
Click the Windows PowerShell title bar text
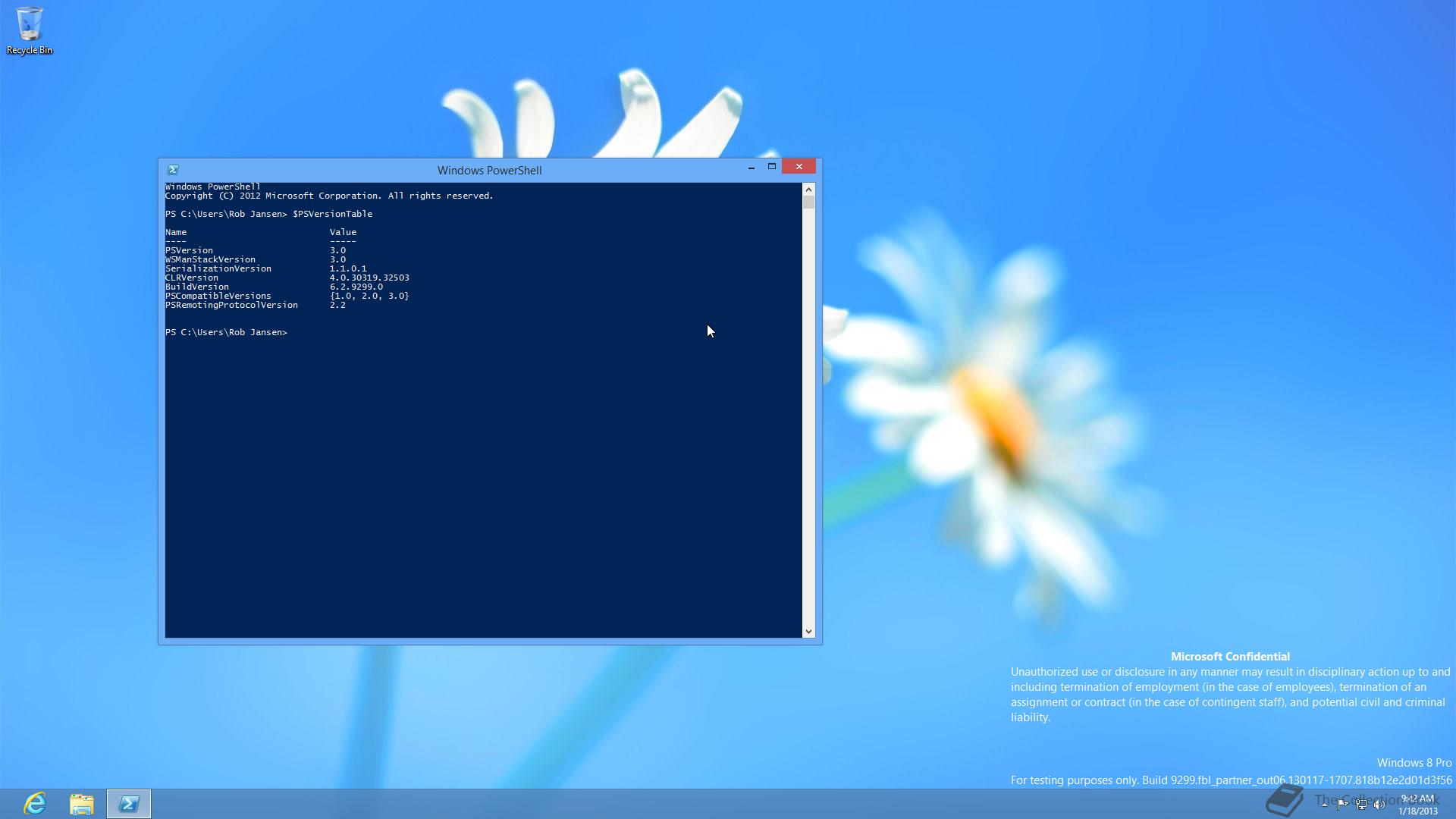click(x=489, y=171)
